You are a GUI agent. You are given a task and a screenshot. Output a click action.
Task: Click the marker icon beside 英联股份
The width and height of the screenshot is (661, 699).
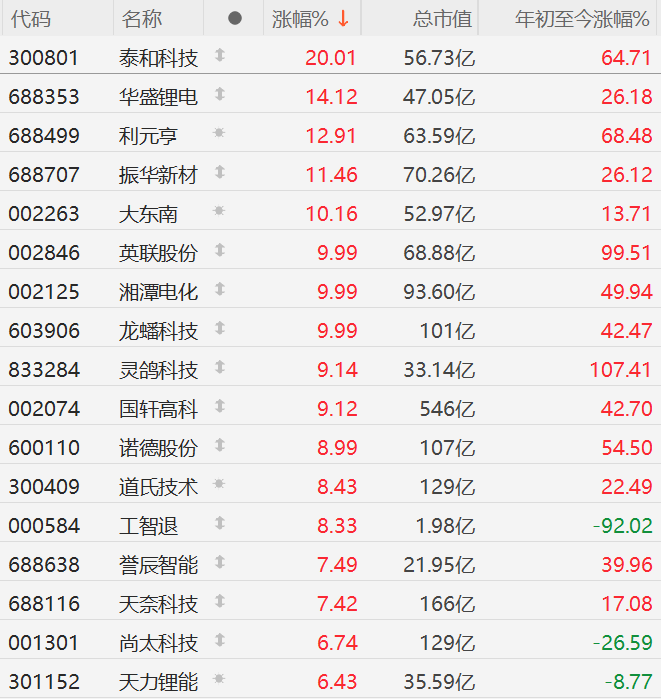click(x=220, y=250)
